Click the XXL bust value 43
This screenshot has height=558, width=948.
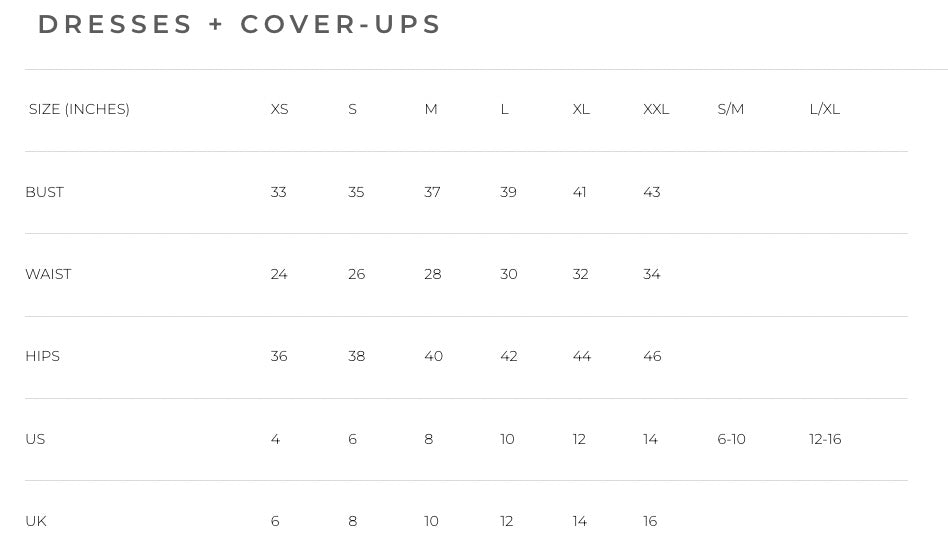[x=651, y=192]
